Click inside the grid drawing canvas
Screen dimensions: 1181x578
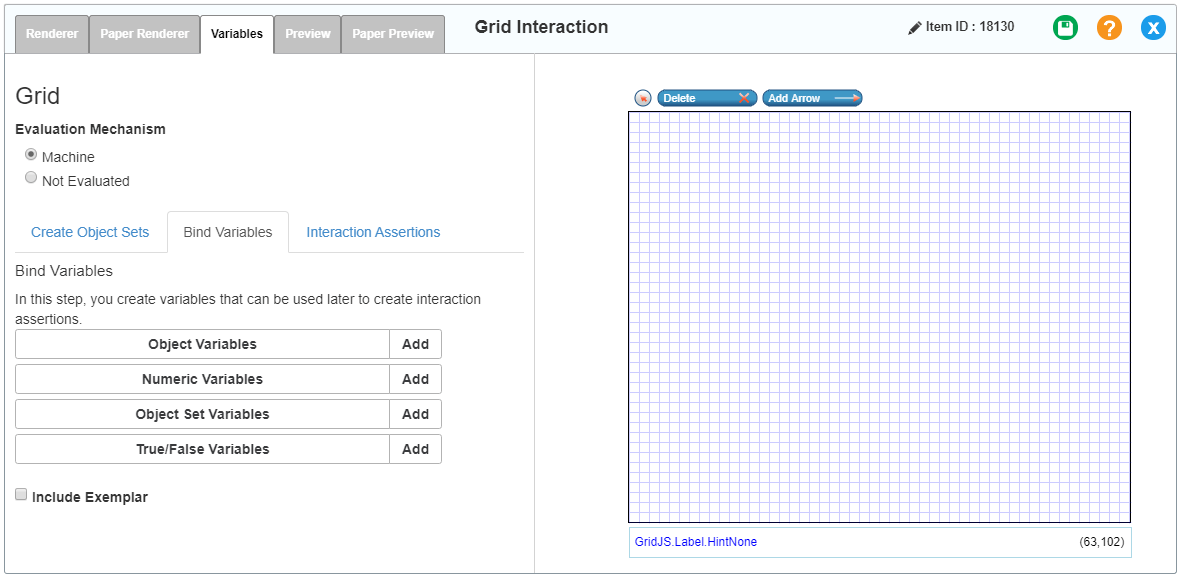(880, 317)
